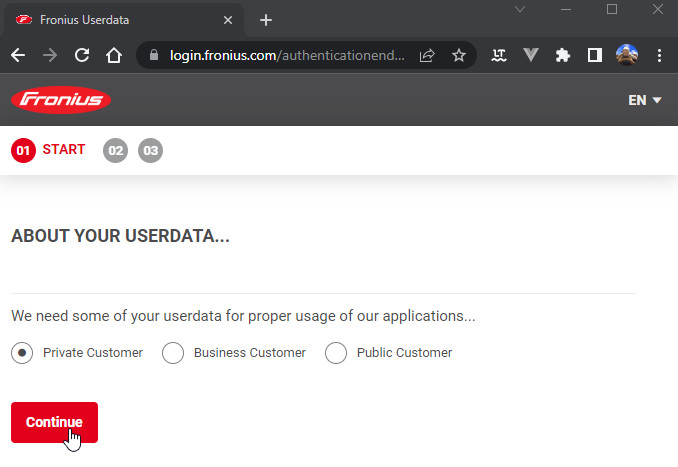The height and width of the screenshot is (467, 678).
Task: Open the Extensions puzzle icon
Action: click(x=563, y=56)
